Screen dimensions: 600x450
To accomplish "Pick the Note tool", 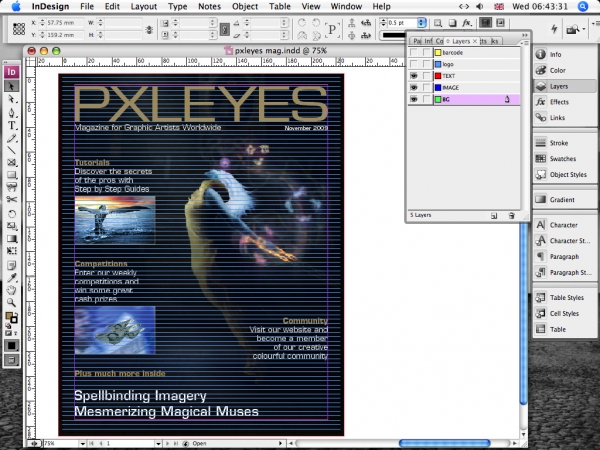I will [x=11, y=265].
